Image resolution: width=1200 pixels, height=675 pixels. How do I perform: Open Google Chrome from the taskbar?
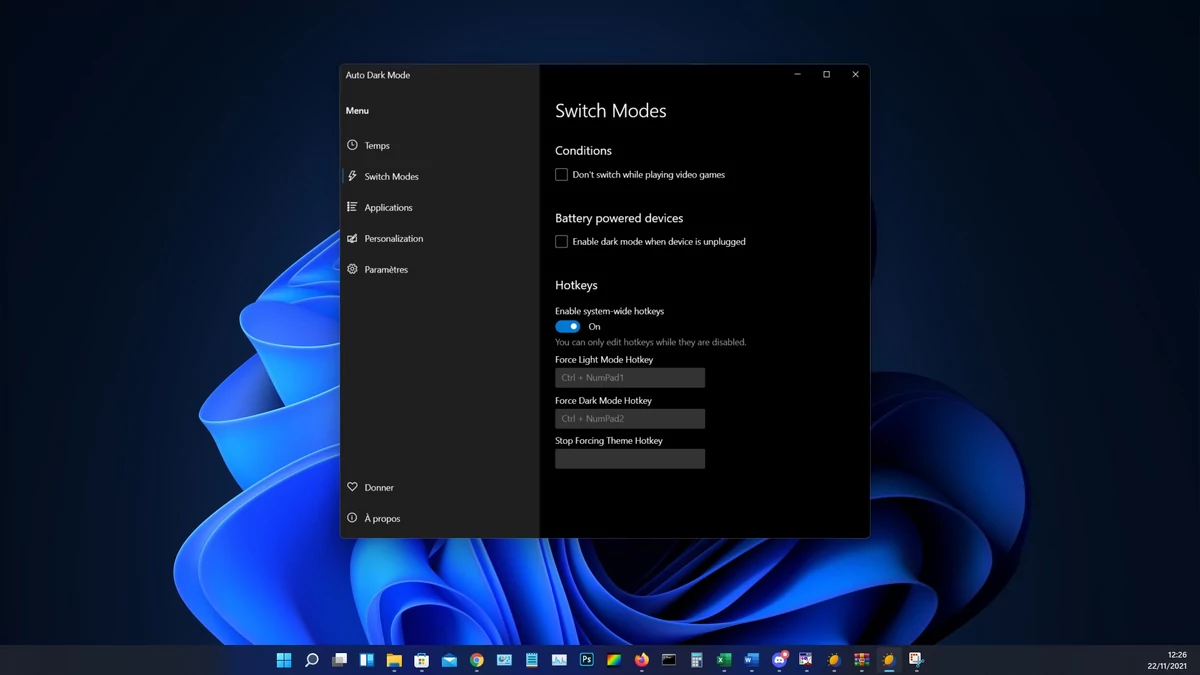[477, 660]
